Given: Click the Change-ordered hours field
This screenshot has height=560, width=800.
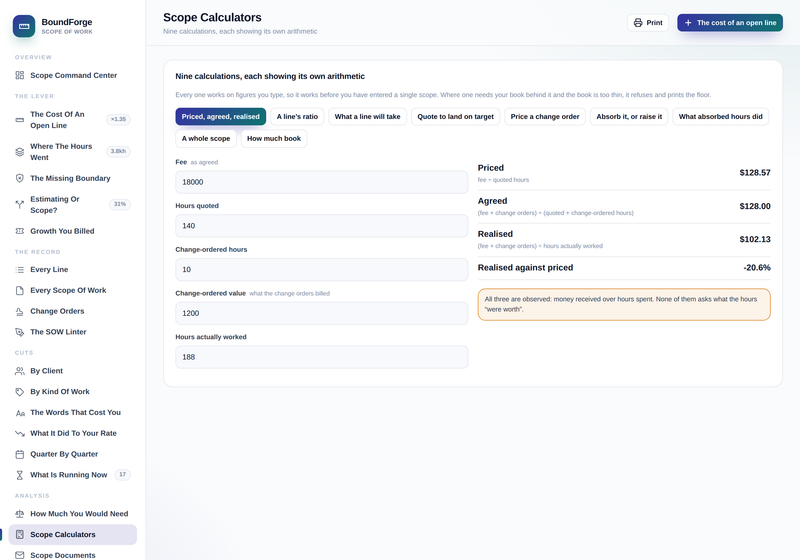Looking at the screenshot, I should (321, 269).
